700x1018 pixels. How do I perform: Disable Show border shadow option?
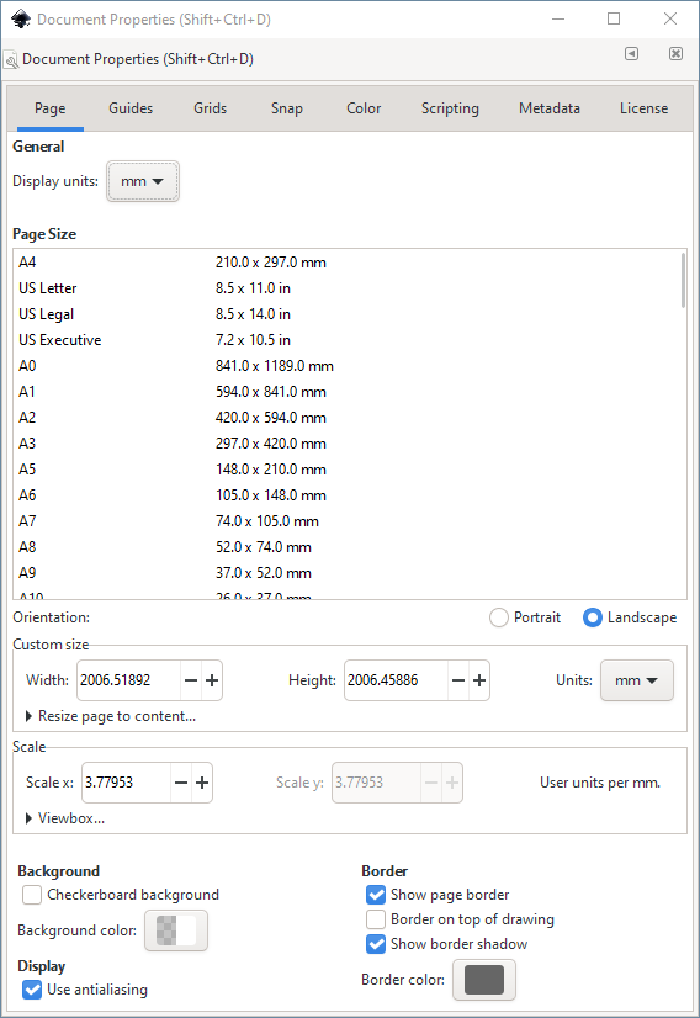(376, 944)
